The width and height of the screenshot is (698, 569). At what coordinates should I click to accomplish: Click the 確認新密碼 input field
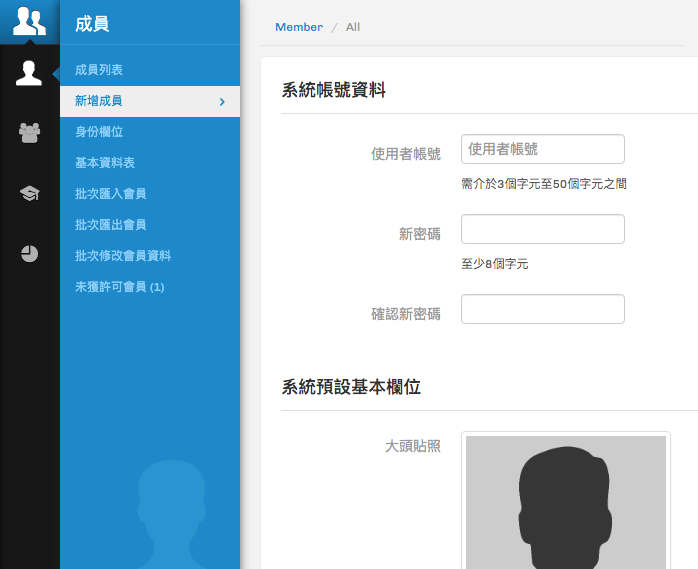tap(542, 309)
